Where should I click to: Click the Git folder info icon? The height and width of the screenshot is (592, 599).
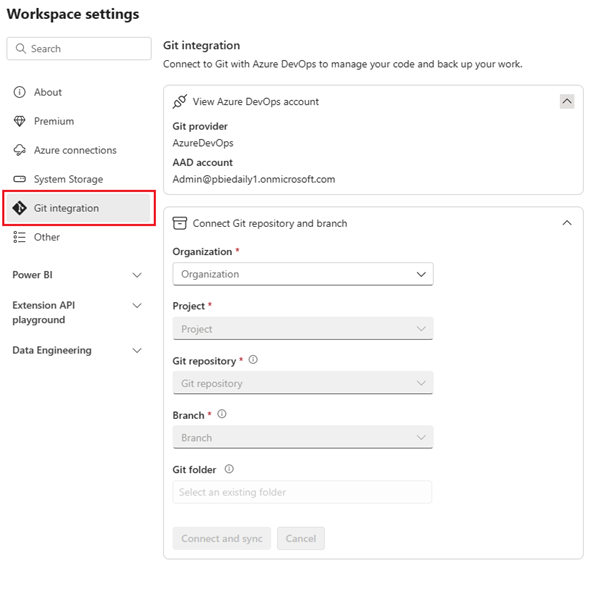229,469
